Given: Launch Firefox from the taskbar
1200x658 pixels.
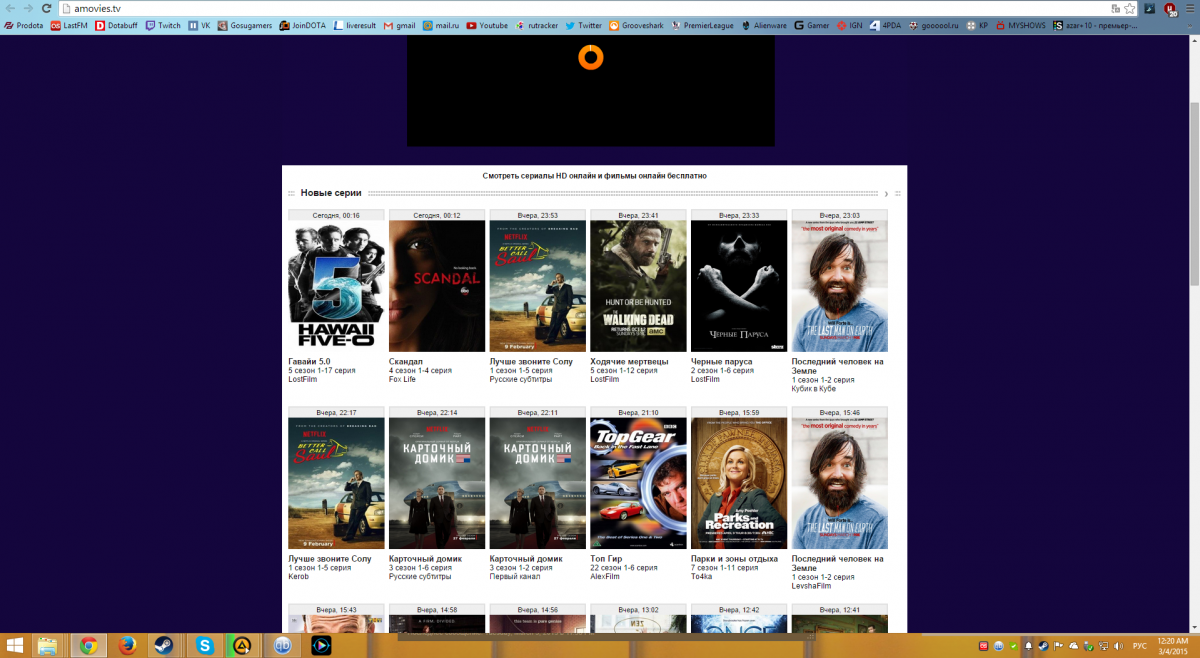Looking at the screenshot, I should [x=127, y=646].
